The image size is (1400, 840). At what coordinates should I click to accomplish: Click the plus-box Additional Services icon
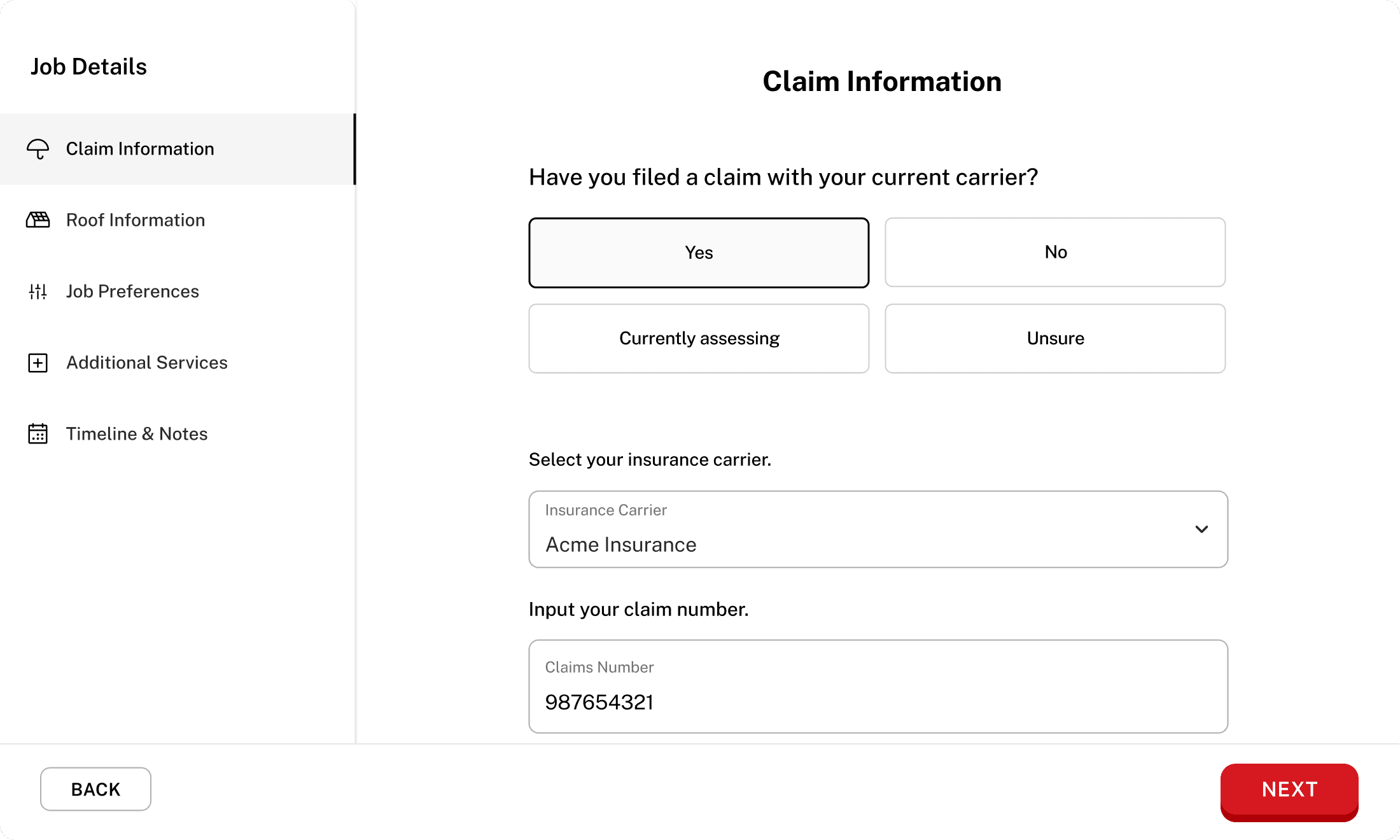38,363
